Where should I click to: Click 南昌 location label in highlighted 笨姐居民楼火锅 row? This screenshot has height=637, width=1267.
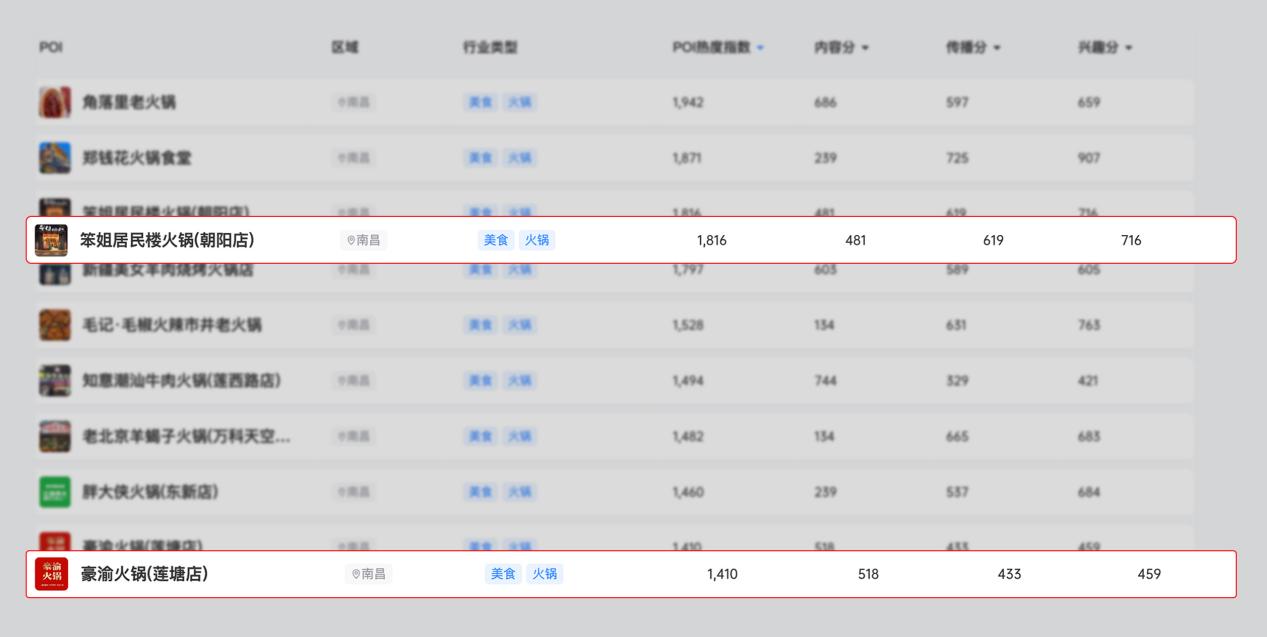[x=368, y=240]
